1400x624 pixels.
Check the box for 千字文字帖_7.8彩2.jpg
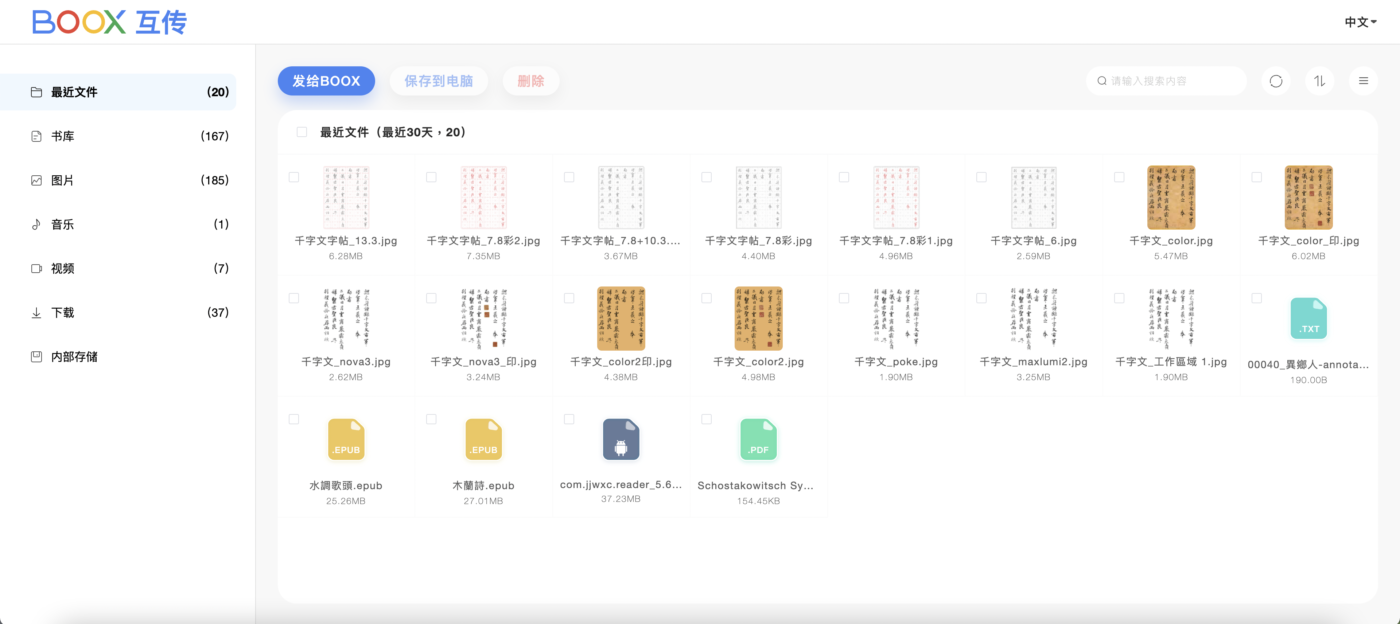coord(431,177)
